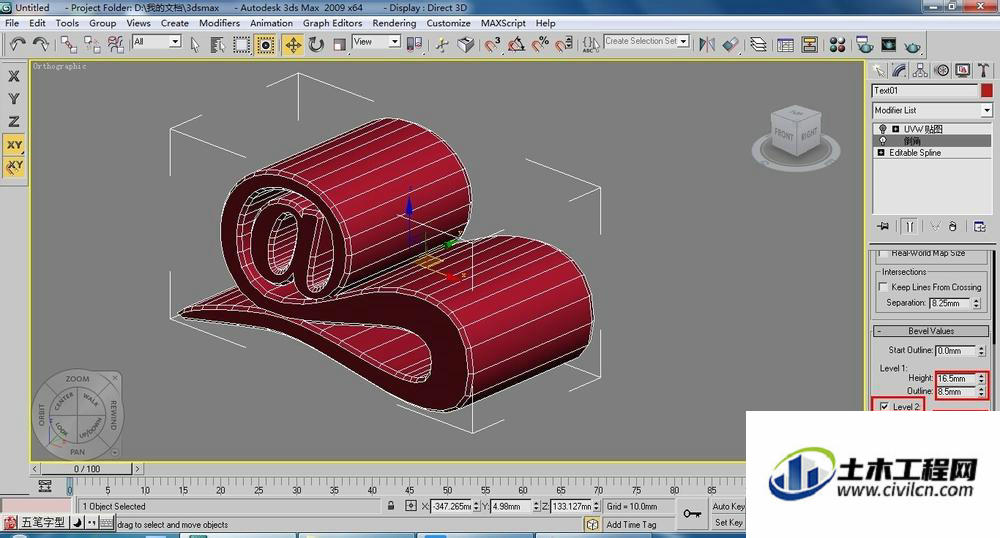The width and height of the screenshot is (1000, 538).
Task: Toggle the 3D Snaps magnet icon
Action: click(492, 44)
